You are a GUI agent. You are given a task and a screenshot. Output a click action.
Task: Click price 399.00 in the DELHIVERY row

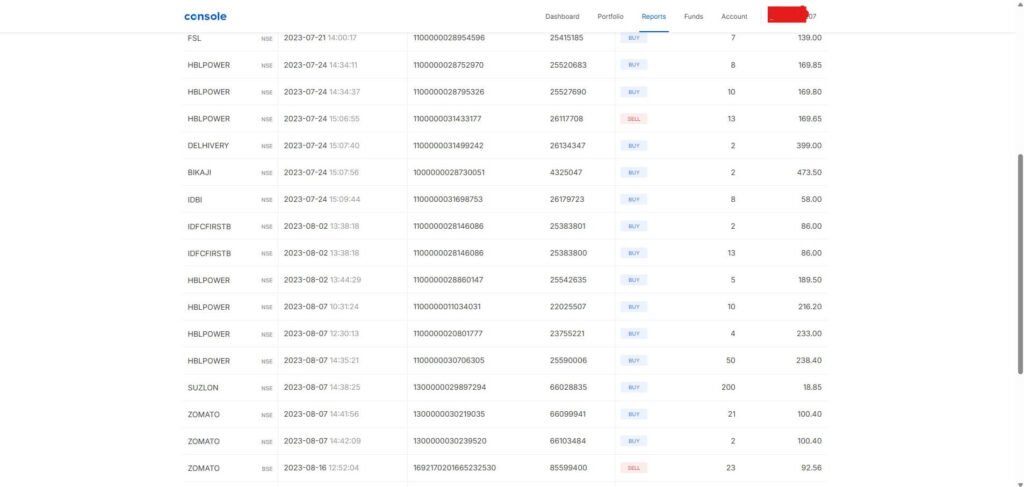tap(809, 146)
